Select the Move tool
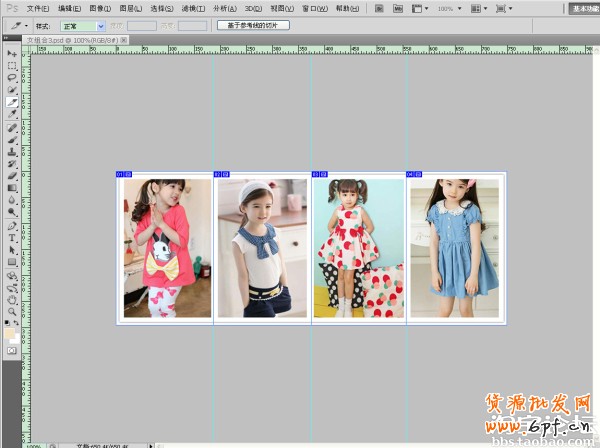 pyautogui.click(x=12, y=53)
